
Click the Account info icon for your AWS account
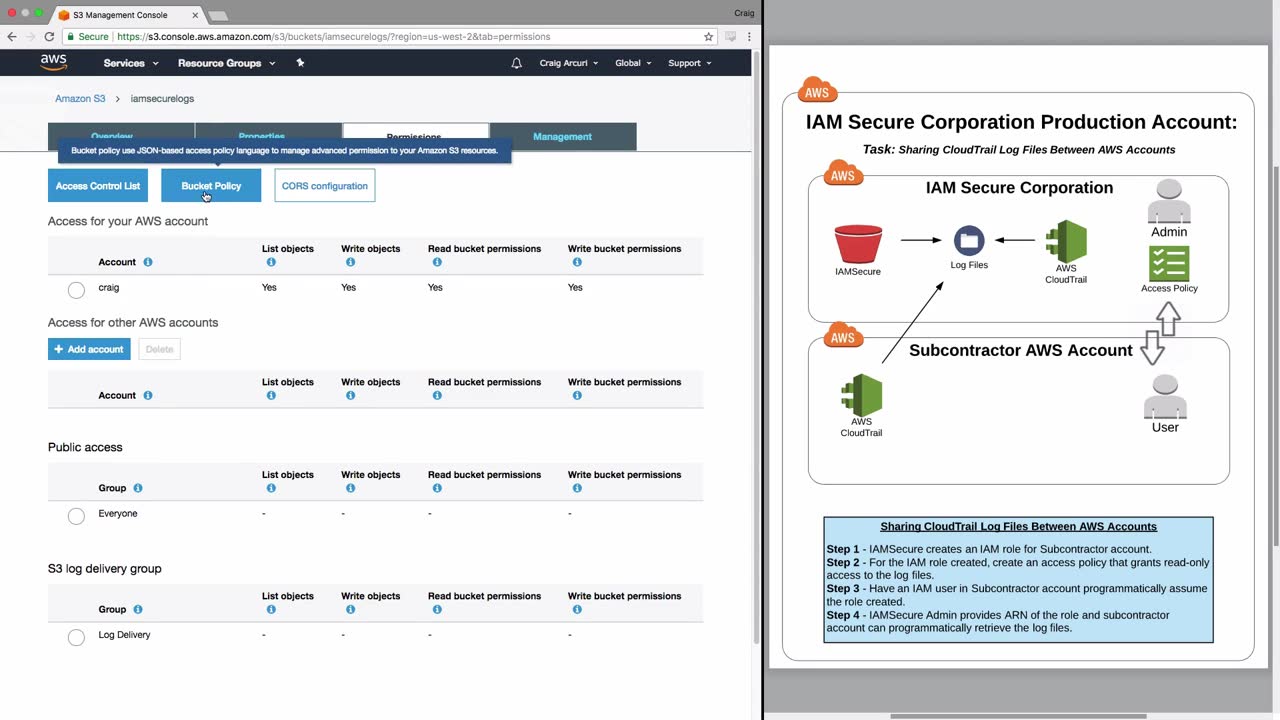(148, 262)
